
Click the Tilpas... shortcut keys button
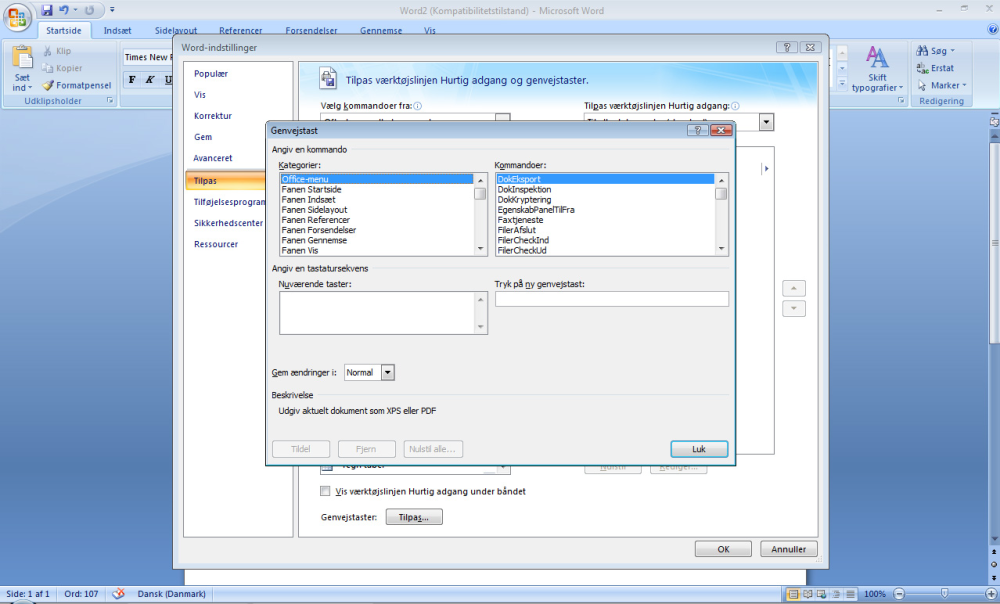(x=414, y=517)
